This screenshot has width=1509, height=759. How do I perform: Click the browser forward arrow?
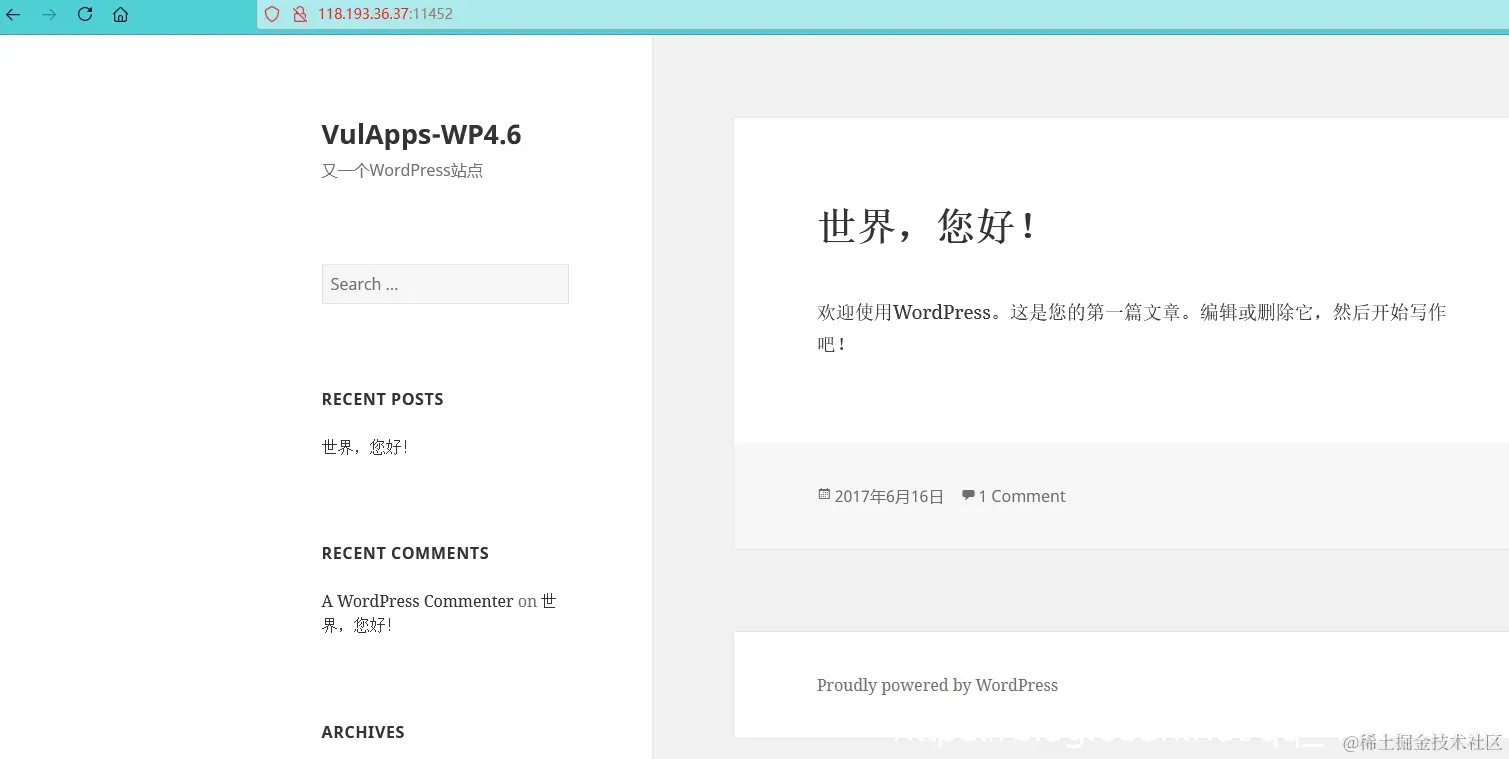pos(49,15)
